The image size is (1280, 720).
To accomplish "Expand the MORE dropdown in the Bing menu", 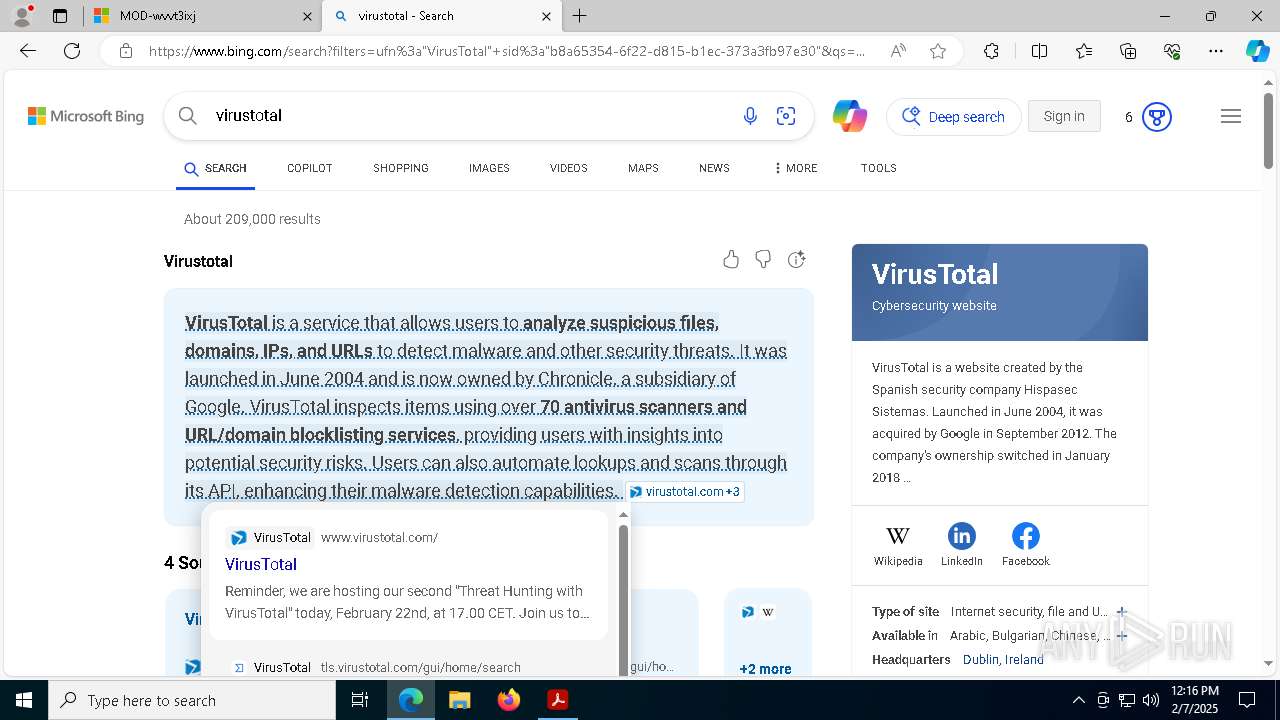I will click(x=795, y=168).
